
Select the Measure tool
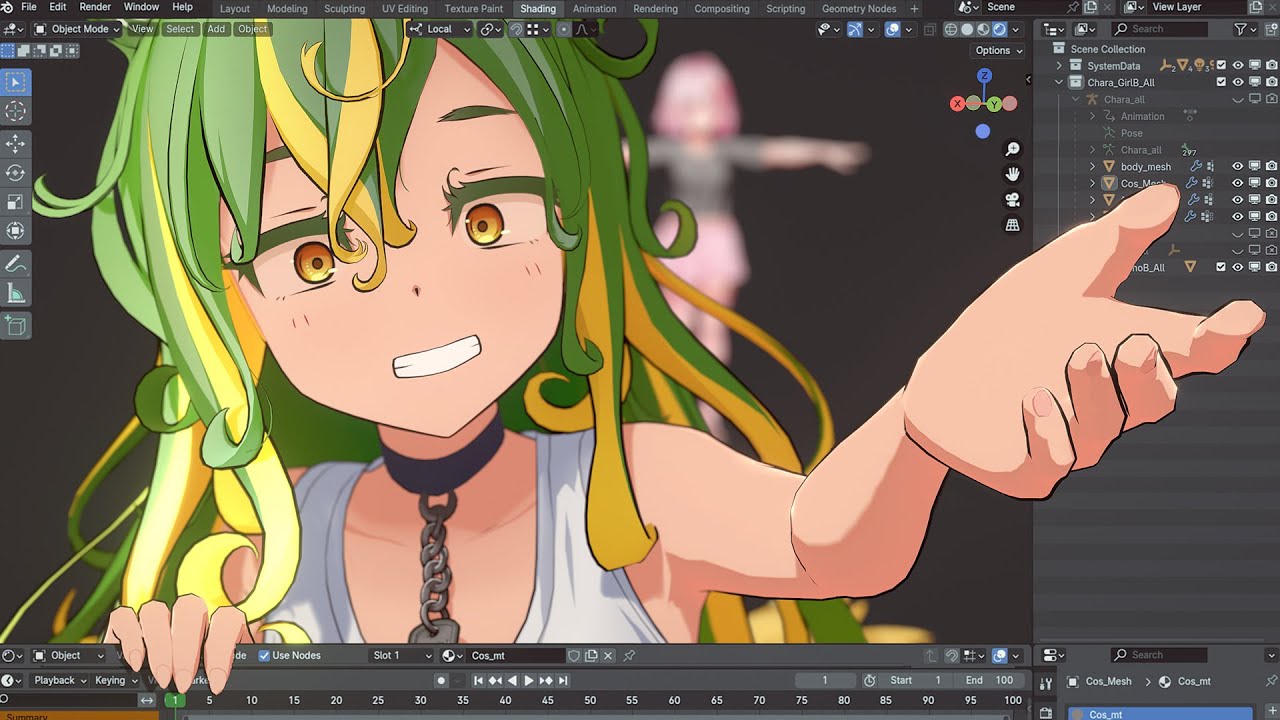point(16,293)
